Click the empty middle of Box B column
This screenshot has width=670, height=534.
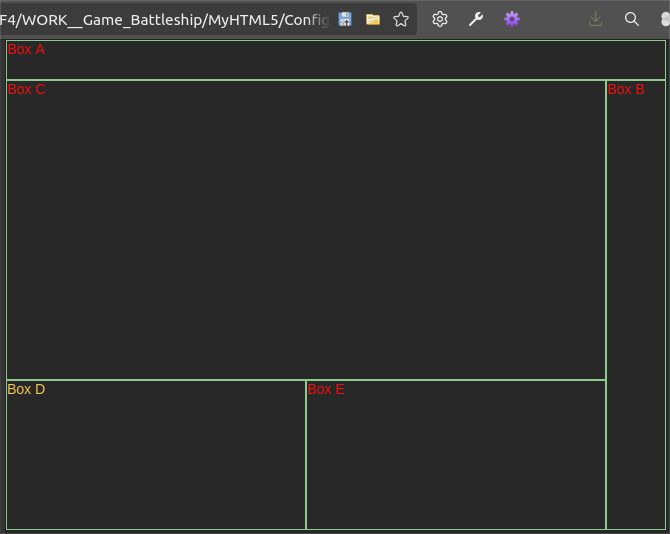[x=636, y=305]
